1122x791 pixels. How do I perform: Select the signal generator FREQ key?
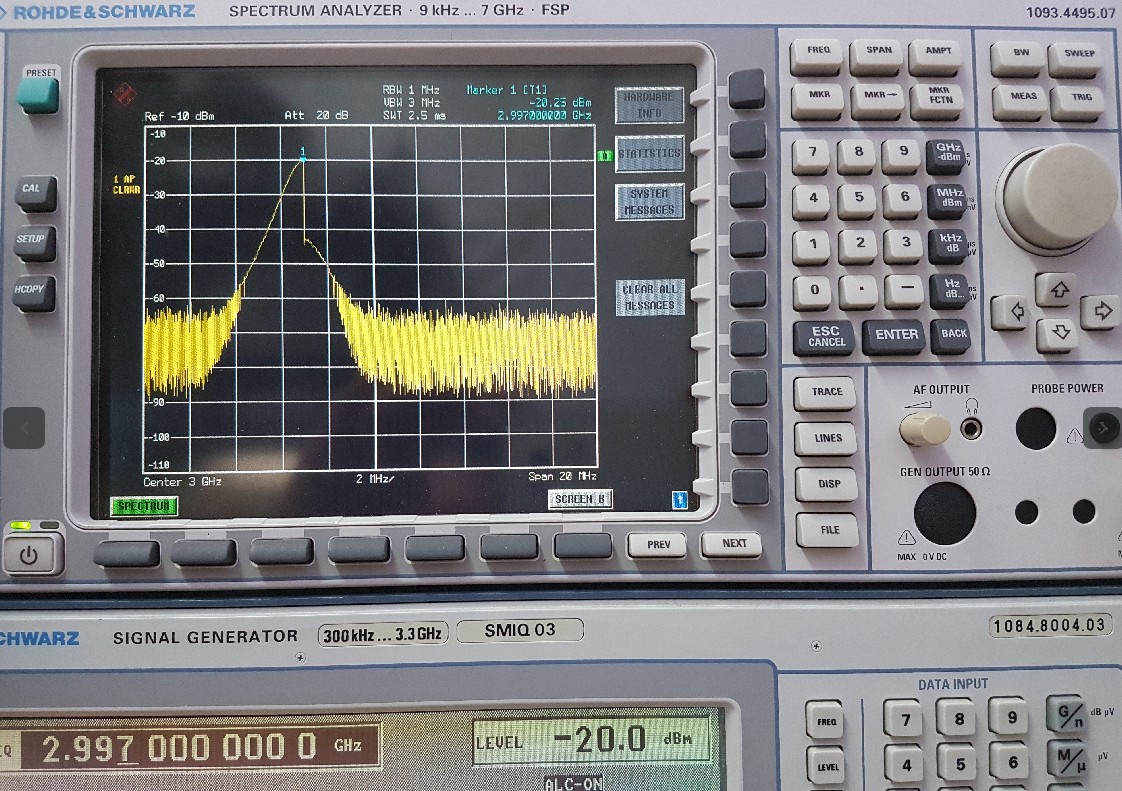[x=826, y=722]
